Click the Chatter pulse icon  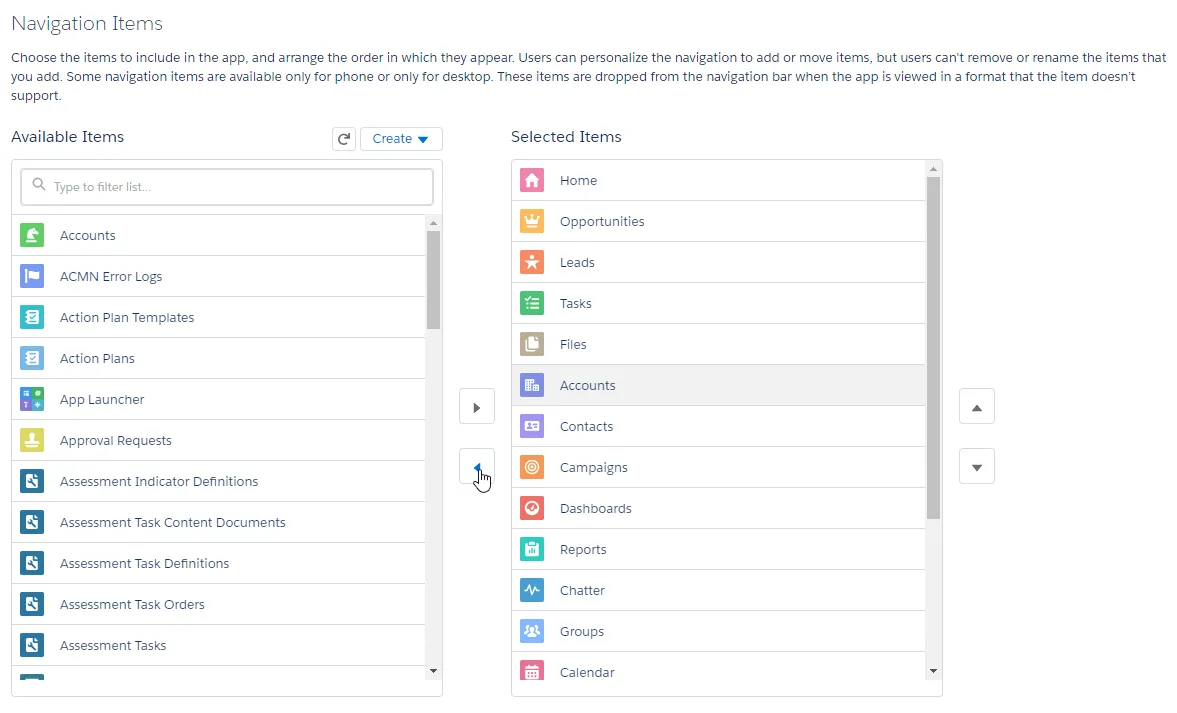(532, 590)
